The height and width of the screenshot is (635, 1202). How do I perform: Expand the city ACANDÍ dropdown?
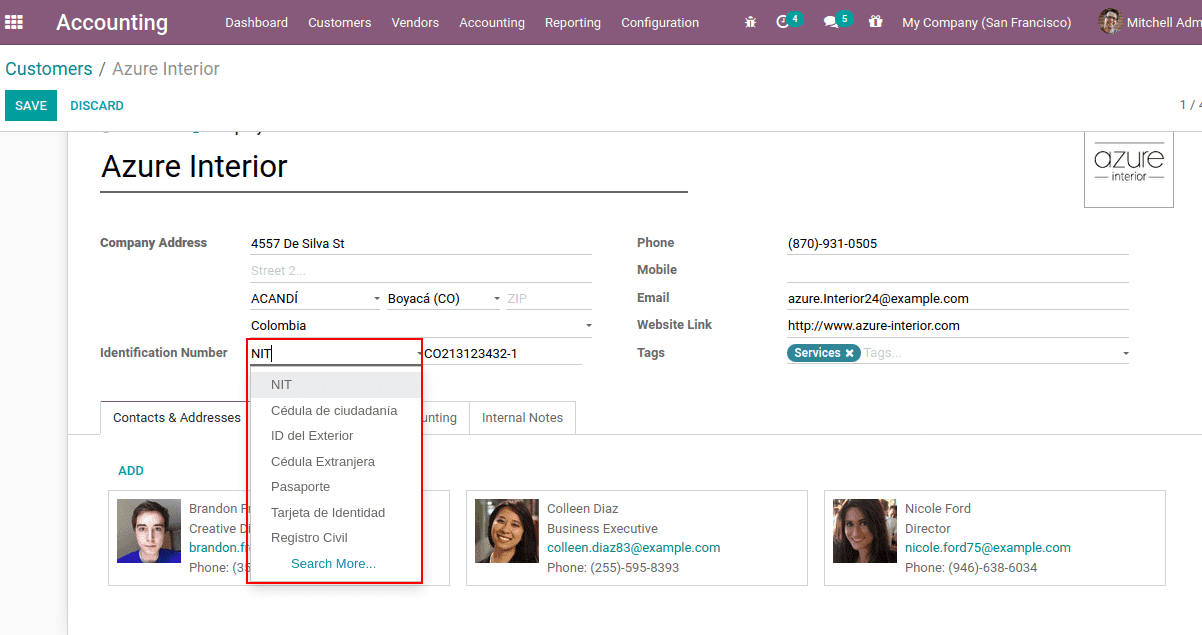[x=377, y=299]
